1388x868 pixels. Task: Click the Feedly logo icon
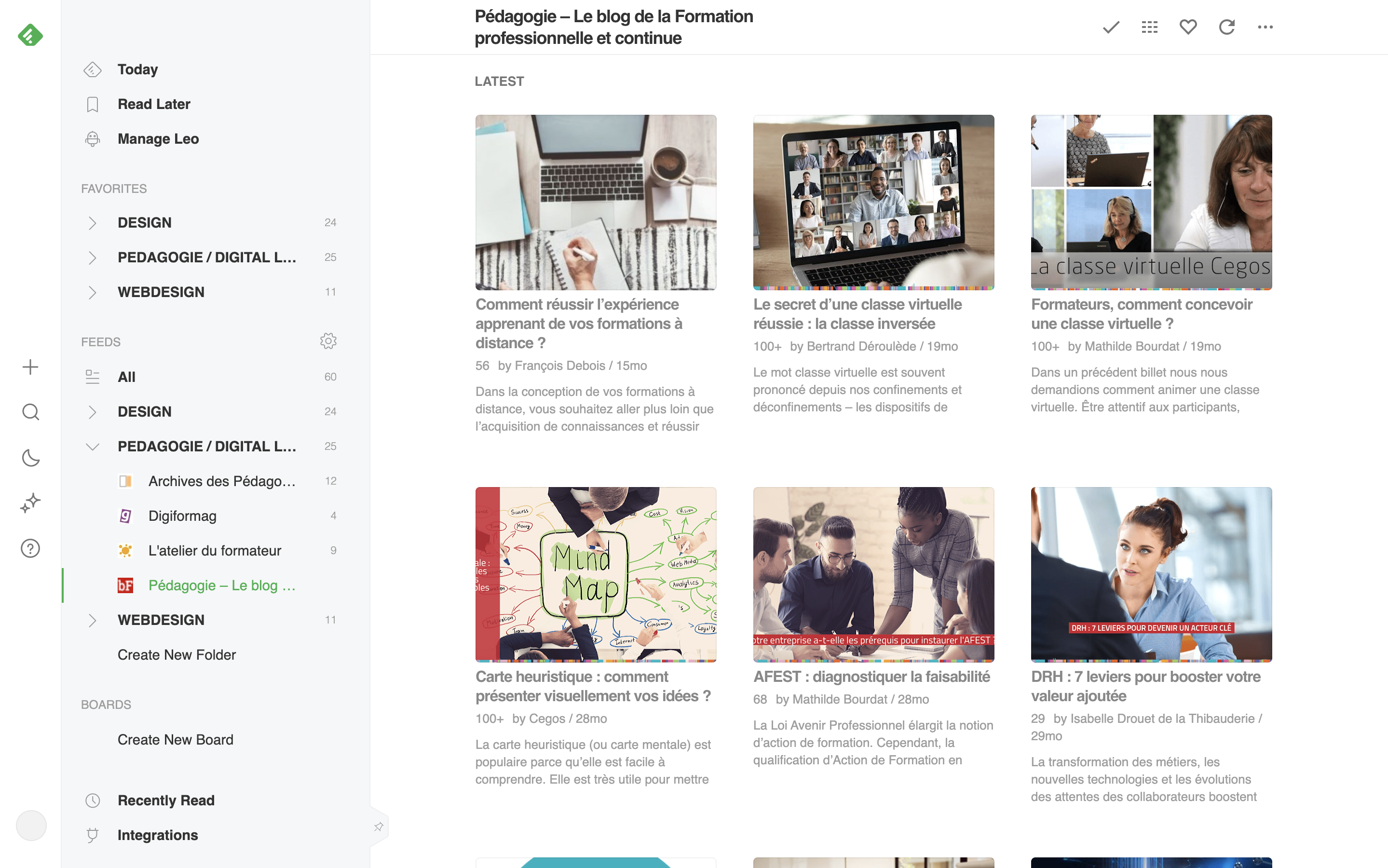point(30,36)
